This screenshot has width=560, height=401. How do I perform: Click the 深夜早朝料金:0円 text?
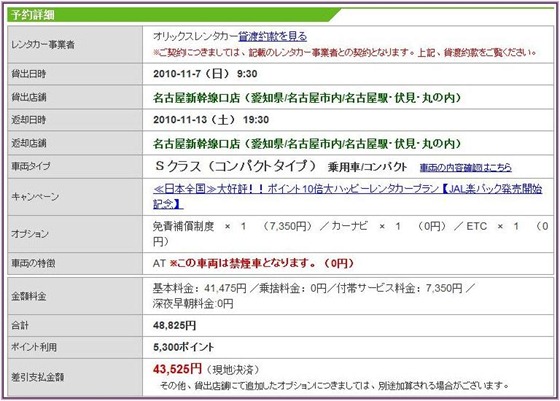193,304
